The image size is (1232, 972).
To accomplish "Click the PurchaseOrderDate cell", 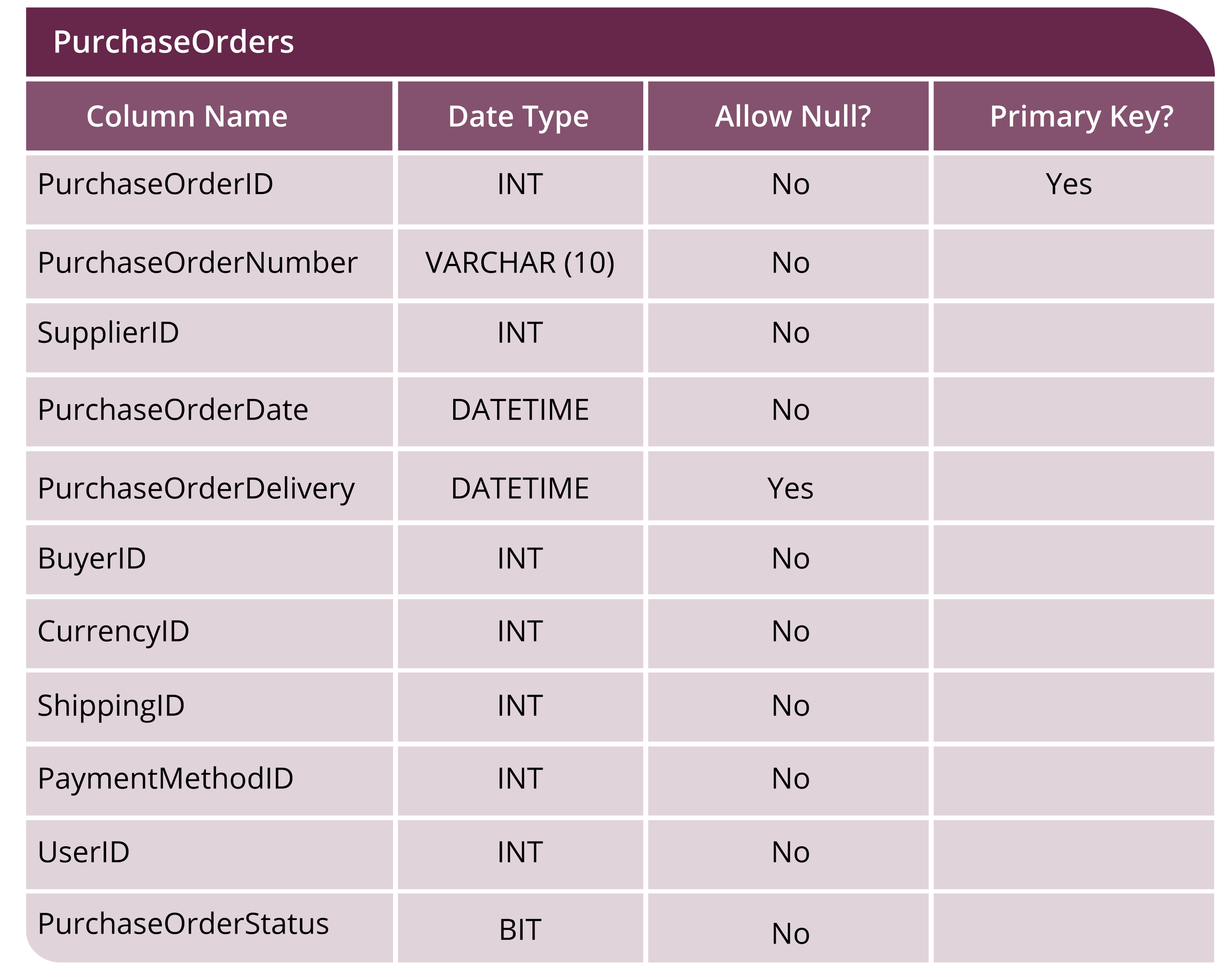I will (x=209, y=412).
